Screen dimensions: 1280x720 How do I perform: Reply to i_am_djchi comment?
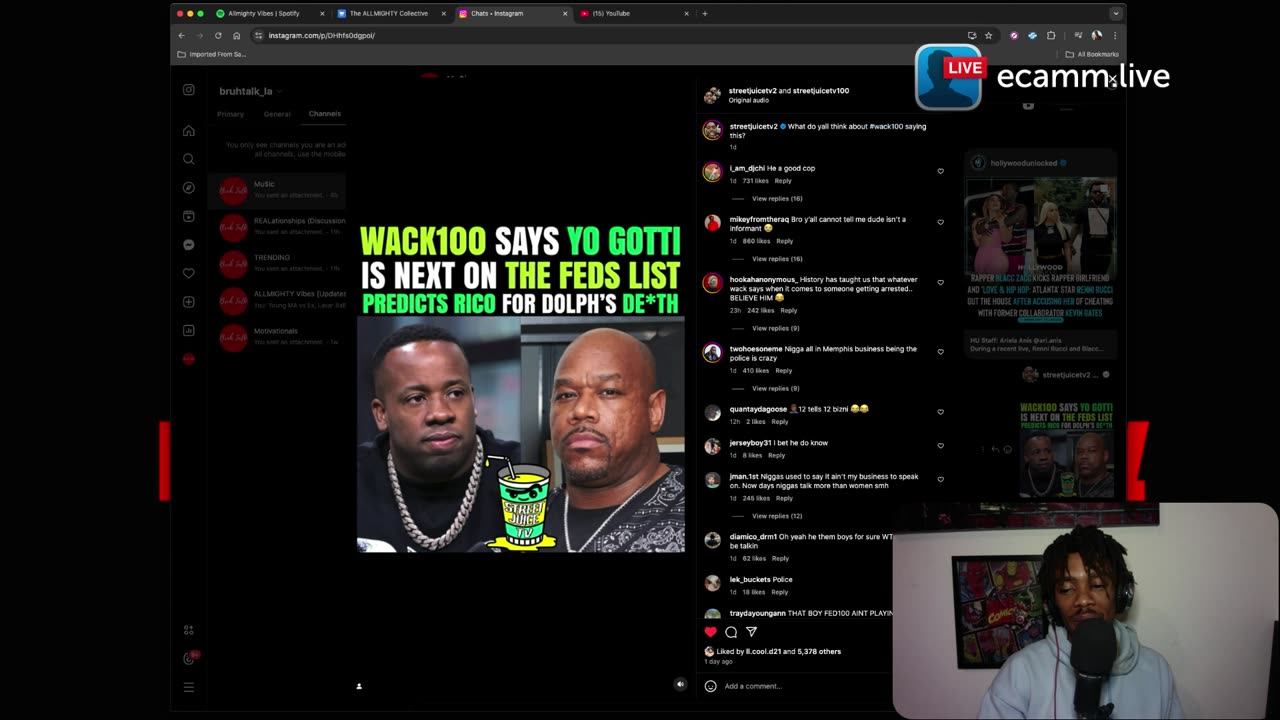click(783, 181)
